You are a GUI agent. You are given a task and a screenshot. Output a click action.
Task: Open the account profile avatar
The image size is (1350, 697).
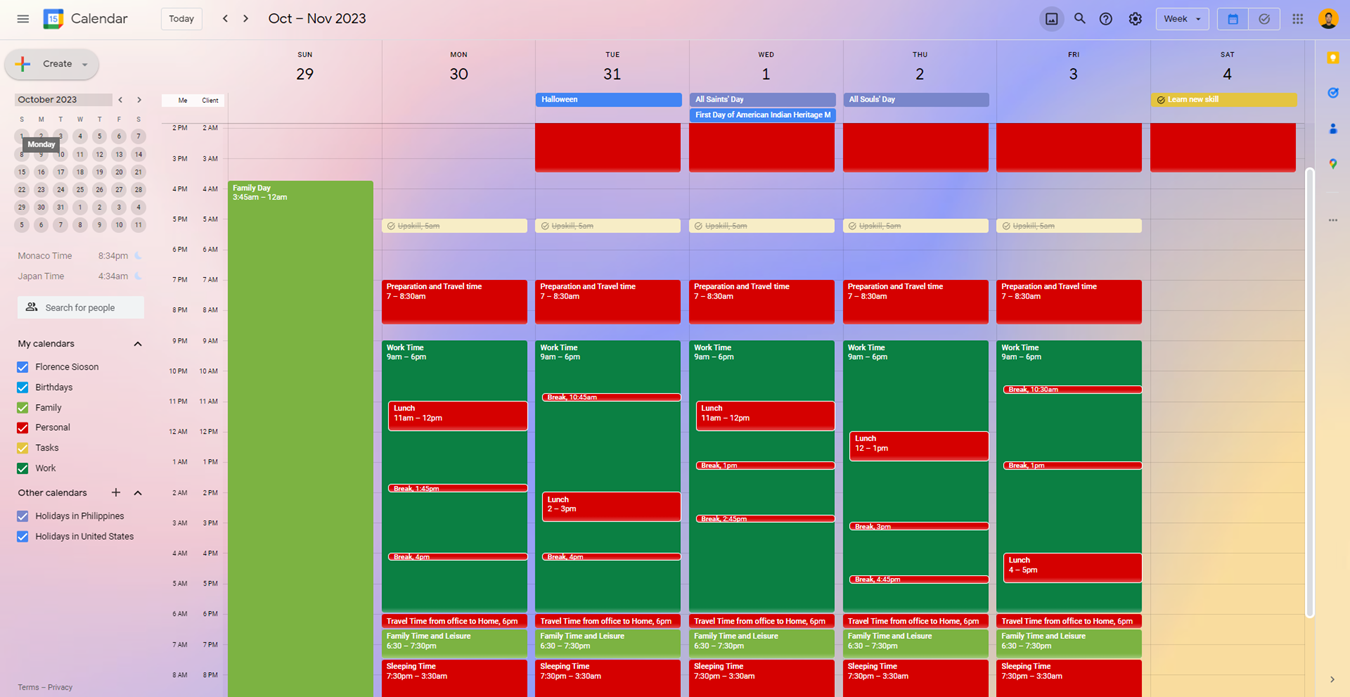(x=1328, y=19)
